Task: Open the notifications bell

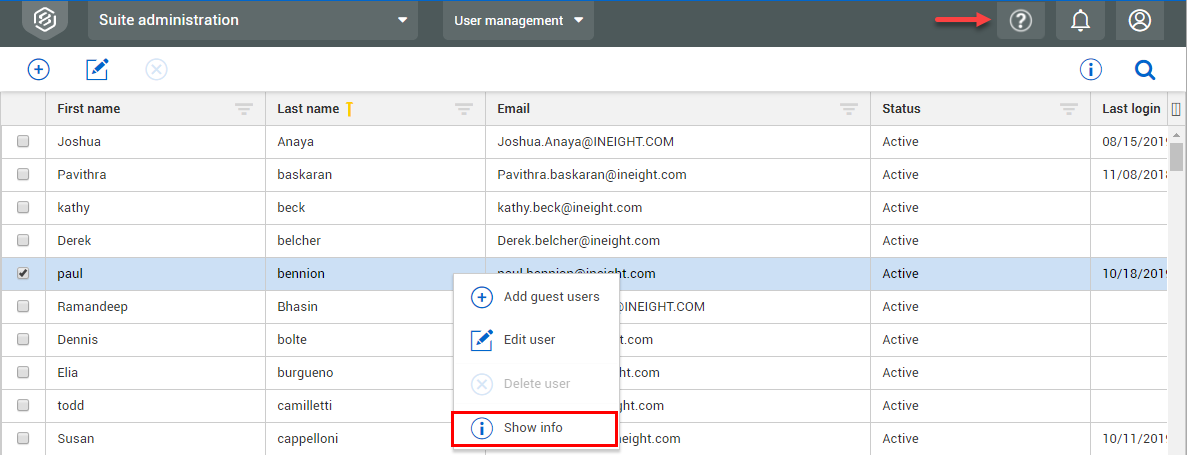Action: point(1080,21)
